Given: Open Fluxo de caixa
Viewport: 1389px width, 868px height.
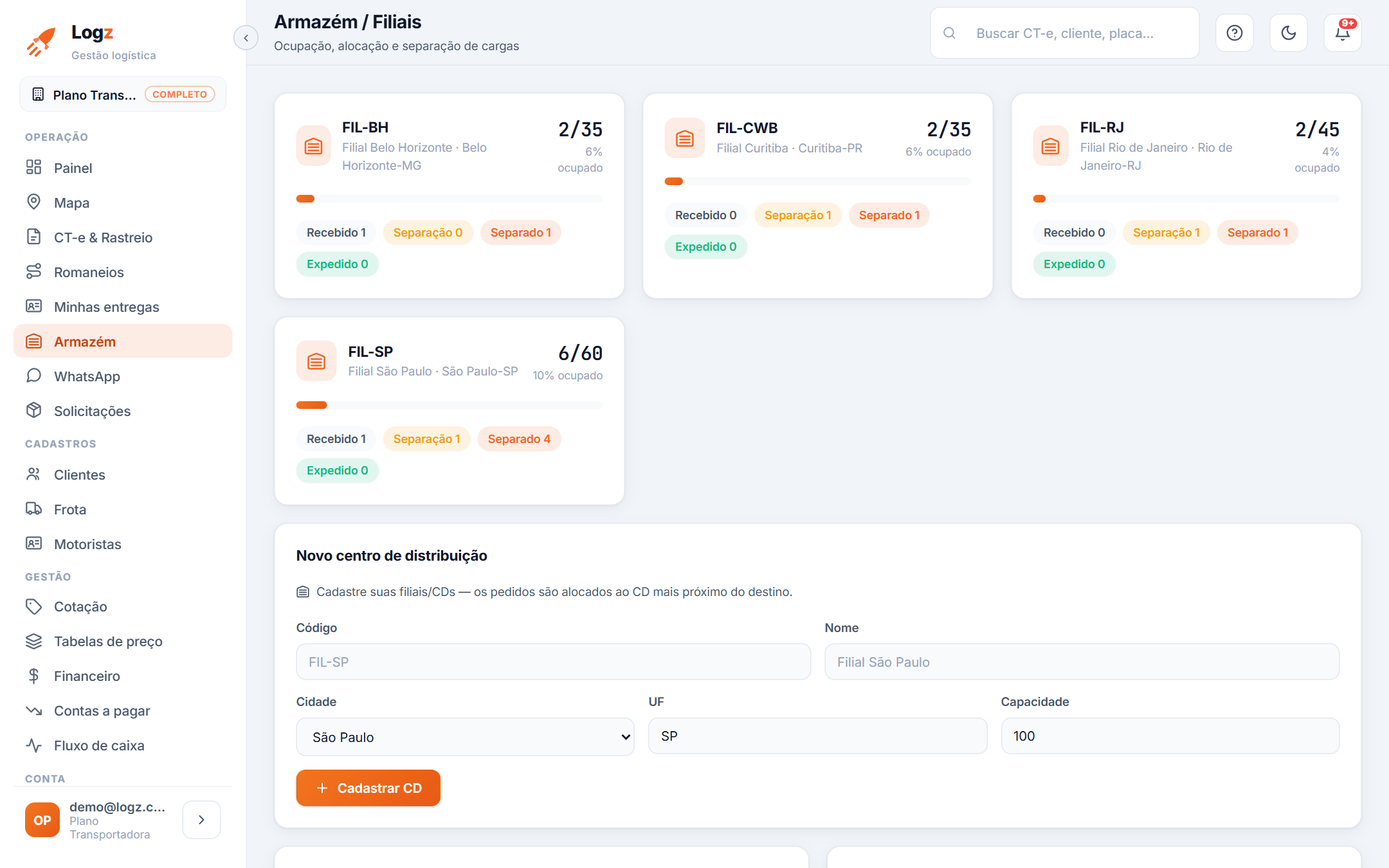Looking at the screenshot, I should (123, 745).
